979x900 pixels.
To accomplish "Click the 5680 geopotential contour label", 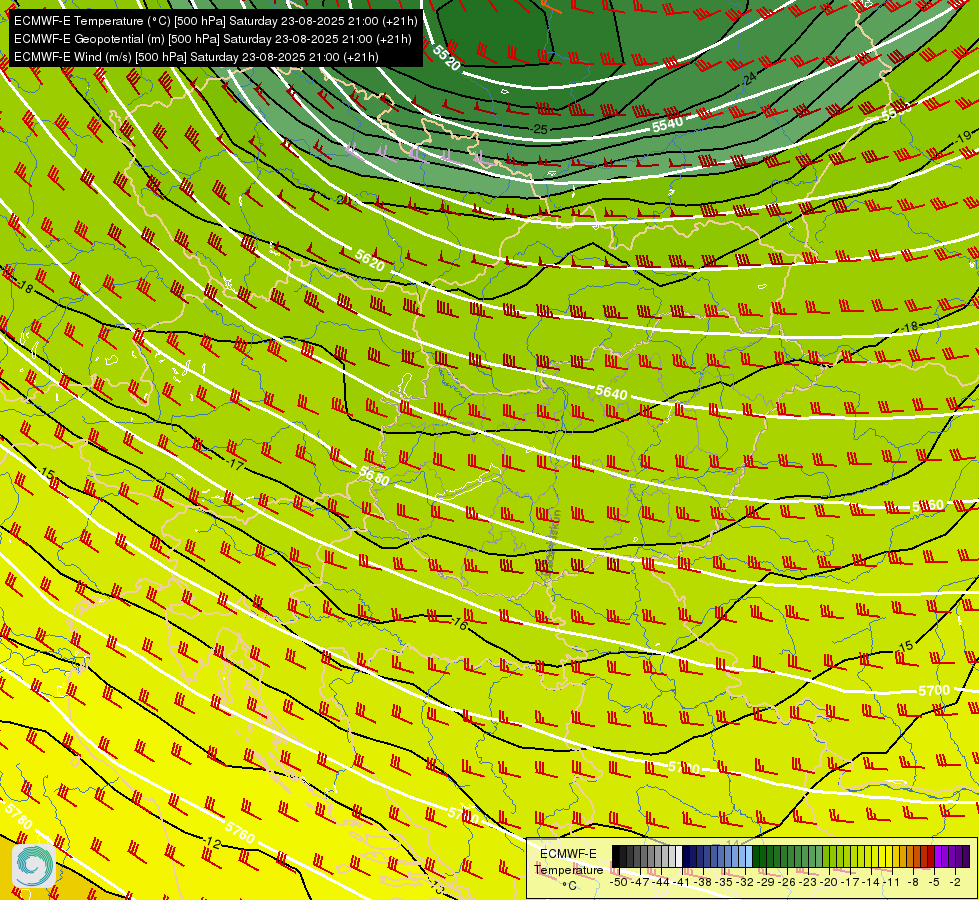I will pos(375,476).
